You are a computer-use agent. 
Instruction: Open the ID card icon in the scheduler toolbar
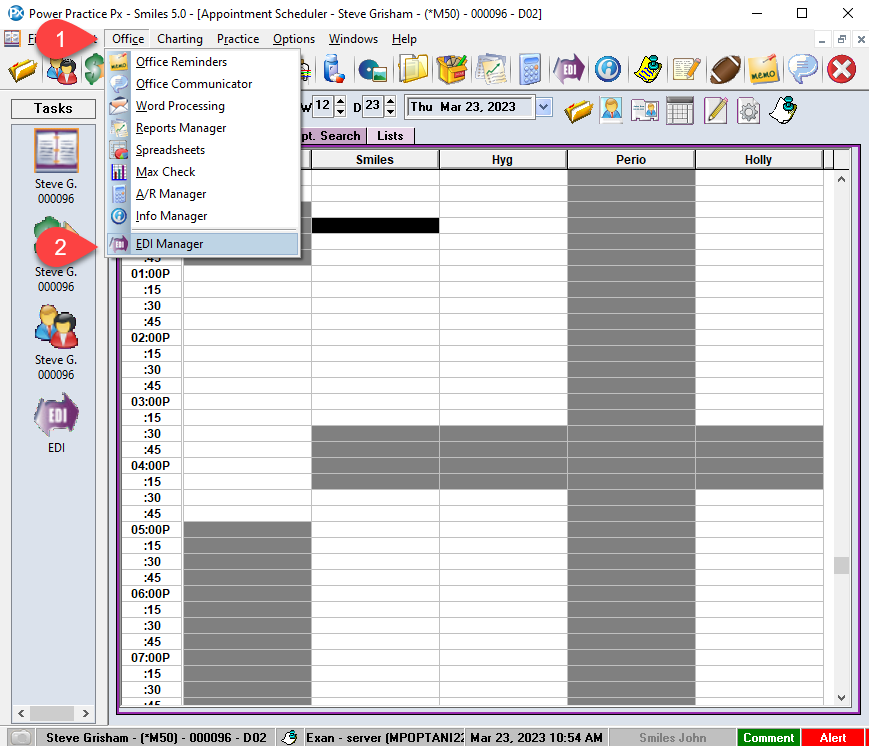pos(645,110)
